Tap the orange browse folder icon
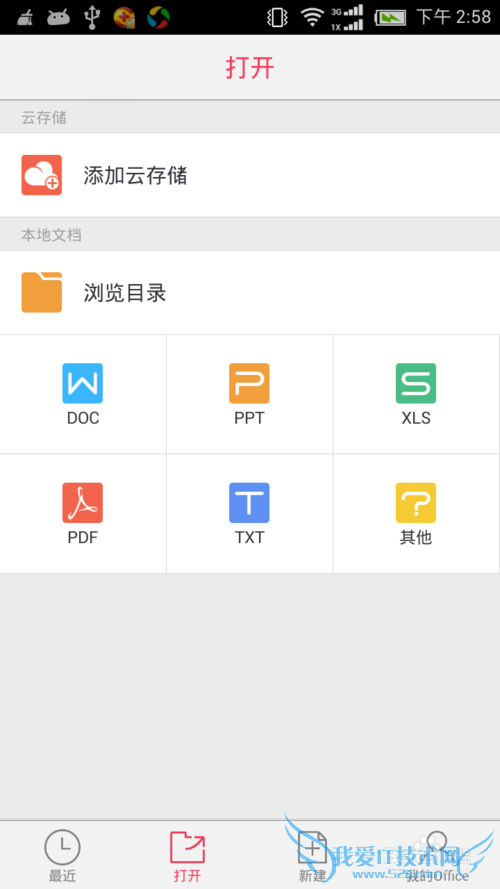The image size is (500, 889). [x=41, y=292]
